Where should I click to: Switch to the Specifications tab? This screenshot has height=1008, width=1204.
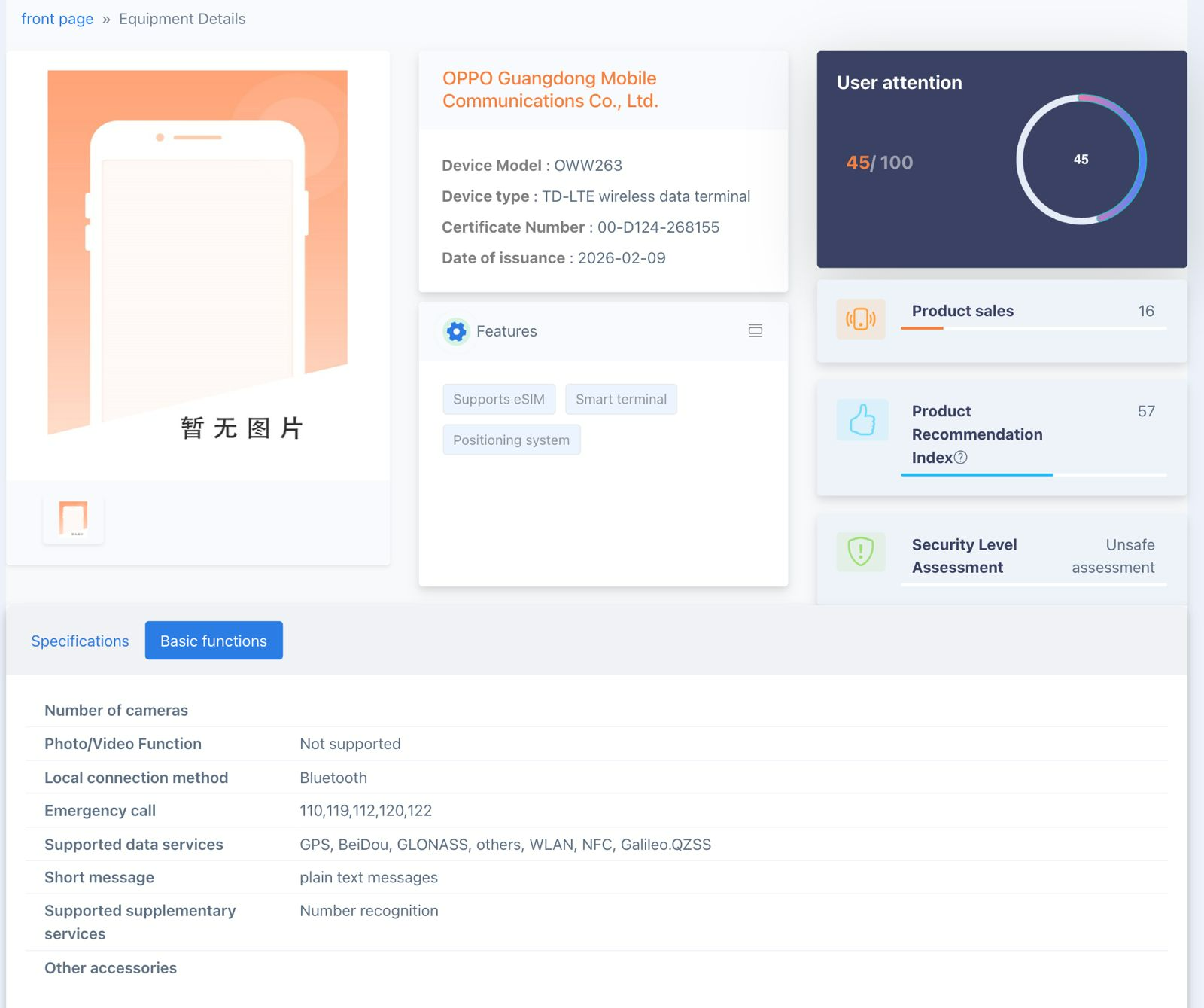[x=80, y=641]
